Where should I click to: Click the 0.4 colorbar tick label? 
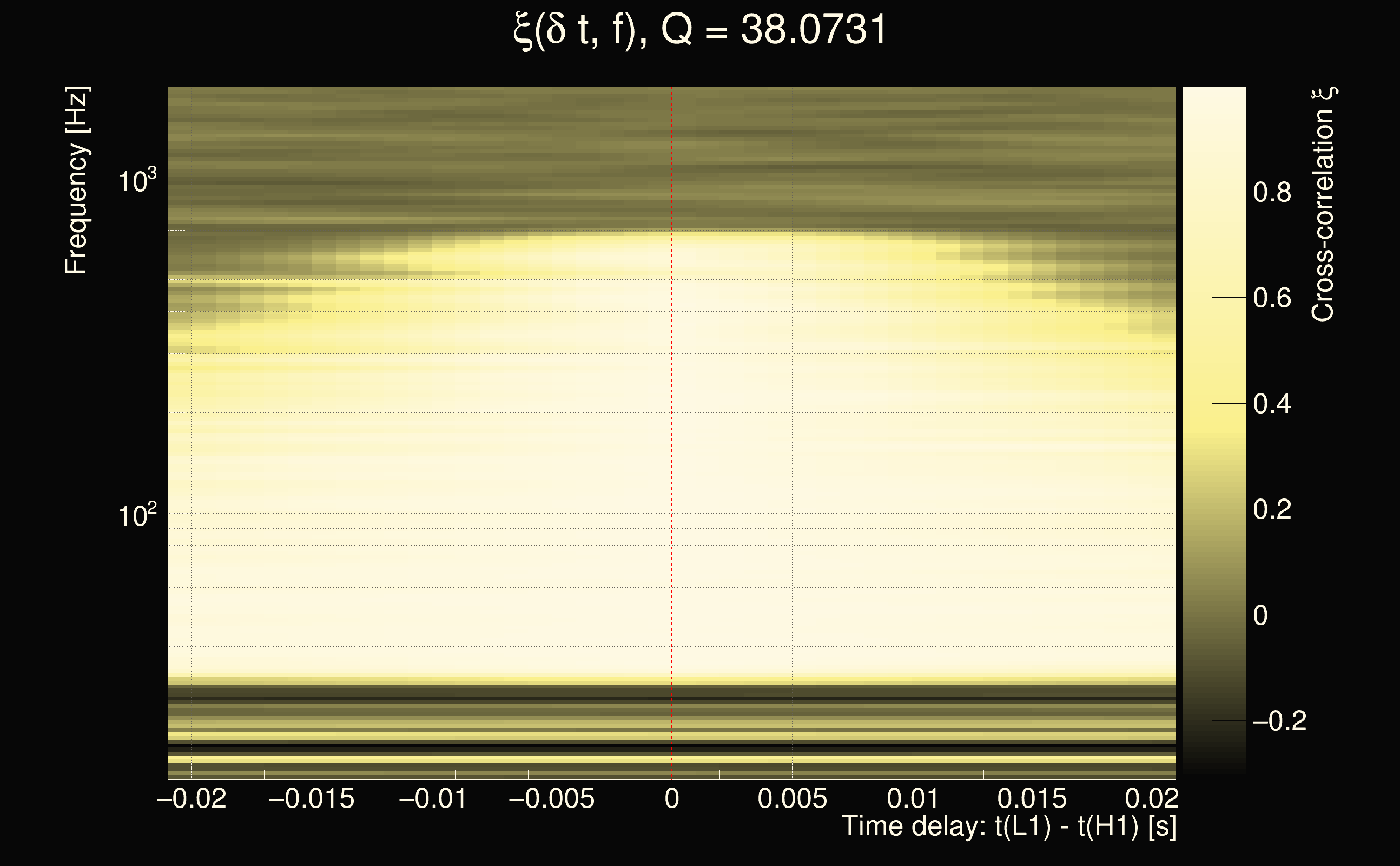(x=1272, y=404)
